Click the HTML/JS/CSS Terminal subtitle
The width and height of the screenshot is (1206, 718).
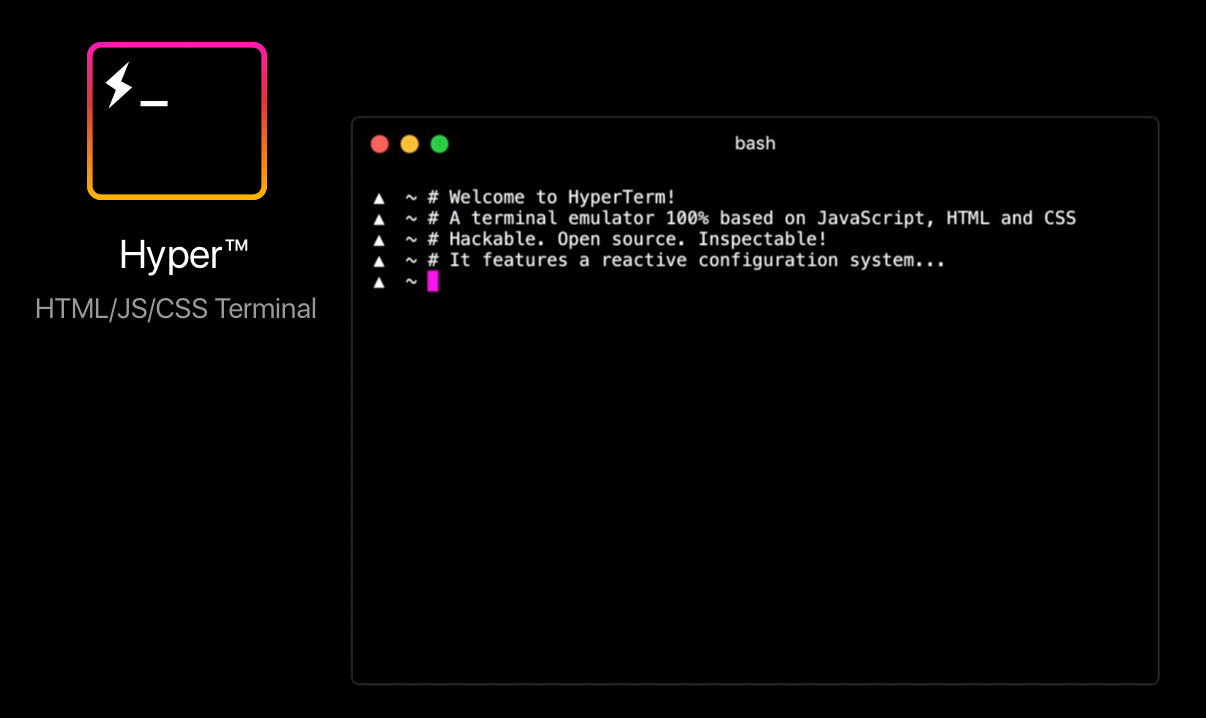click(x=176, y=309)
